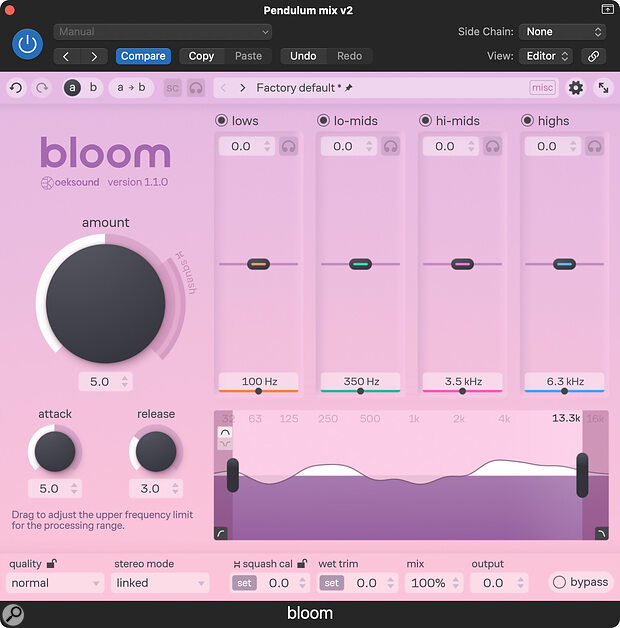Click the Compare button
Image resolution: width=620 pixels, height=628 pixels.
[x=143, y=56]
